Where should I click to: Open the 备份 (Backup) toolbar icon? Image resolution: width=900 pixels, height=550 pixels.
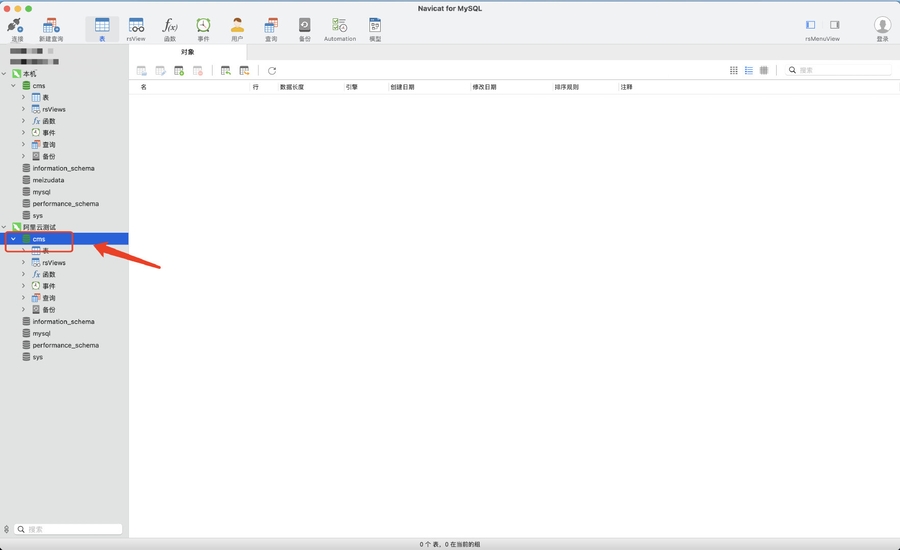(304, 27)
